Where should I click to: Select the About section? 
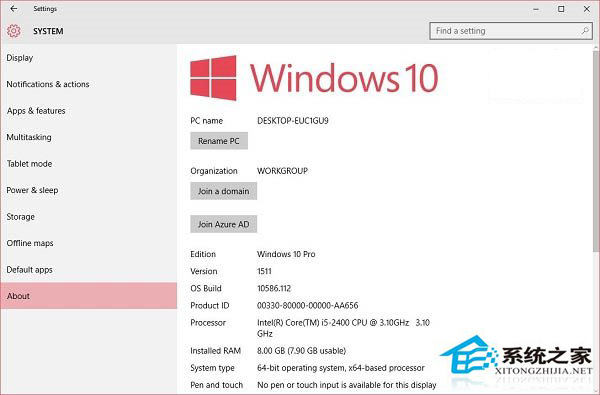point(89,296)
